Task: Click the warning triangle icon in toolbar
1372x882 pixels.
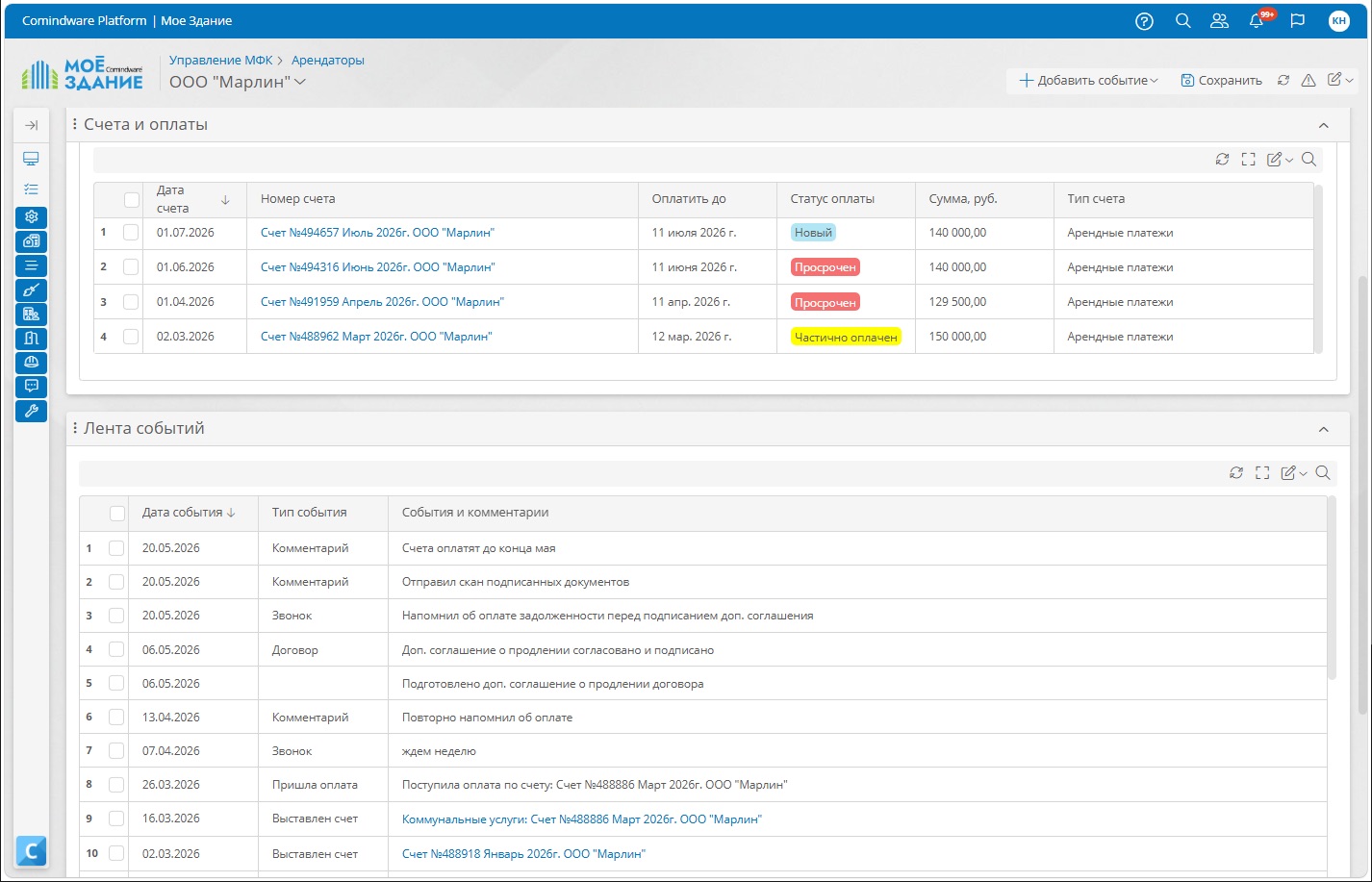Action: pos(1308,81)
